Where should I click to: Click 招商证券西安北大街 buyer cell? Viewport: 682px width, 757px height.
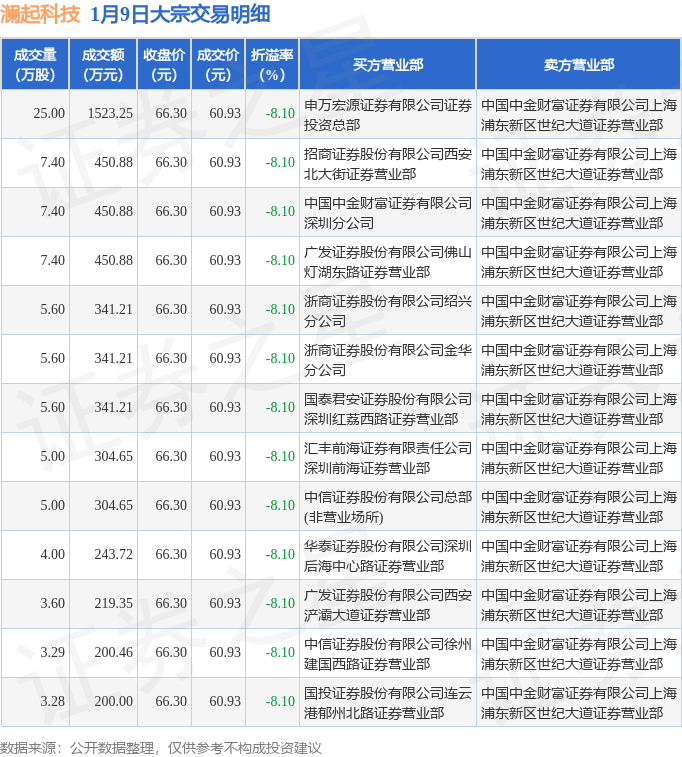tap(387, 163)
